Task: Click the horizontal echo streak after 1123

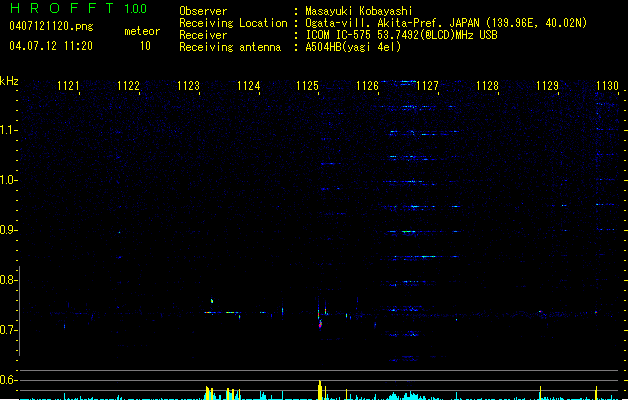Action: (x=221, y=312)
